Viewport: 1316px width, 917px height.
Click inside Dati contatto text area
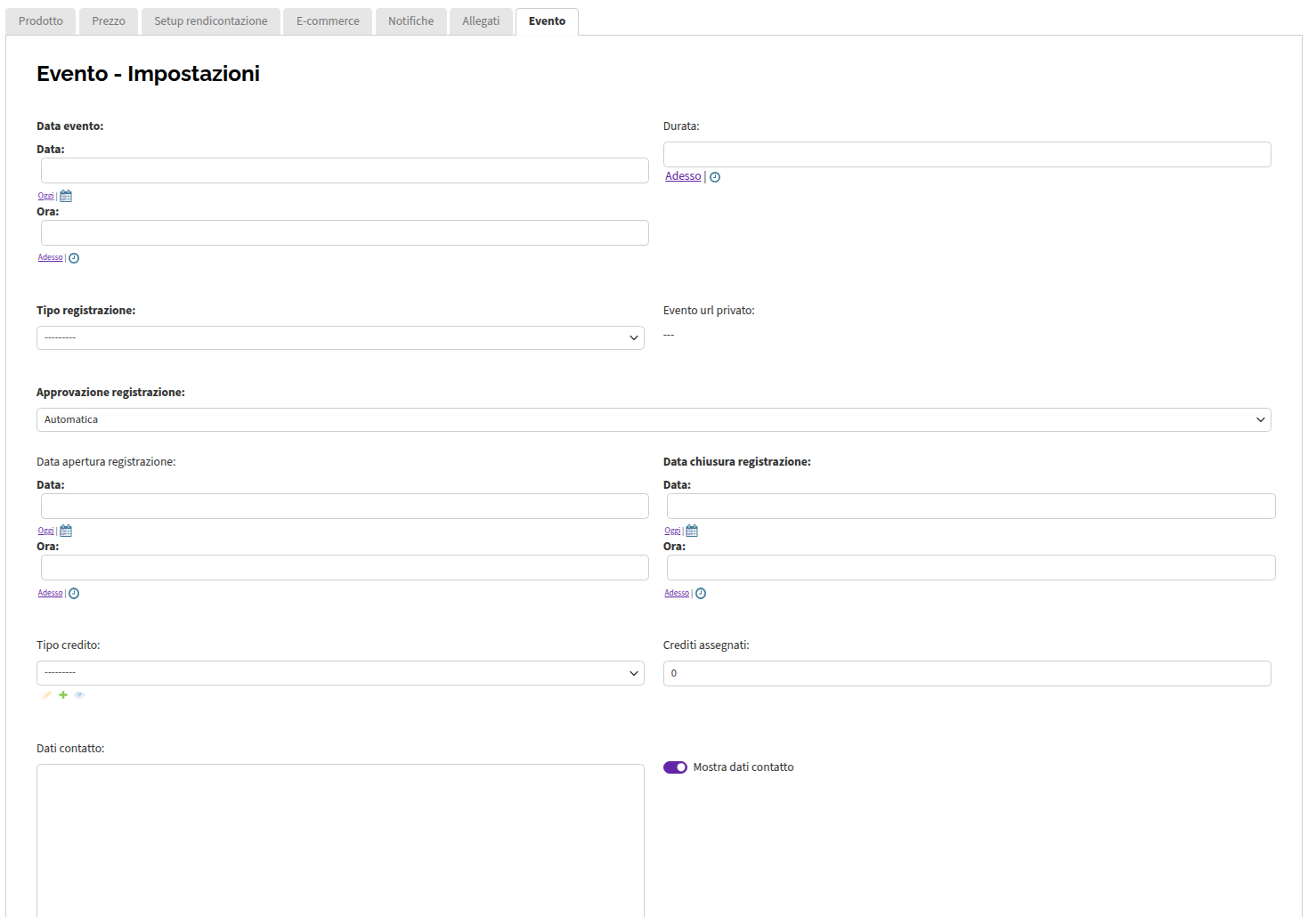pos(340,840)
